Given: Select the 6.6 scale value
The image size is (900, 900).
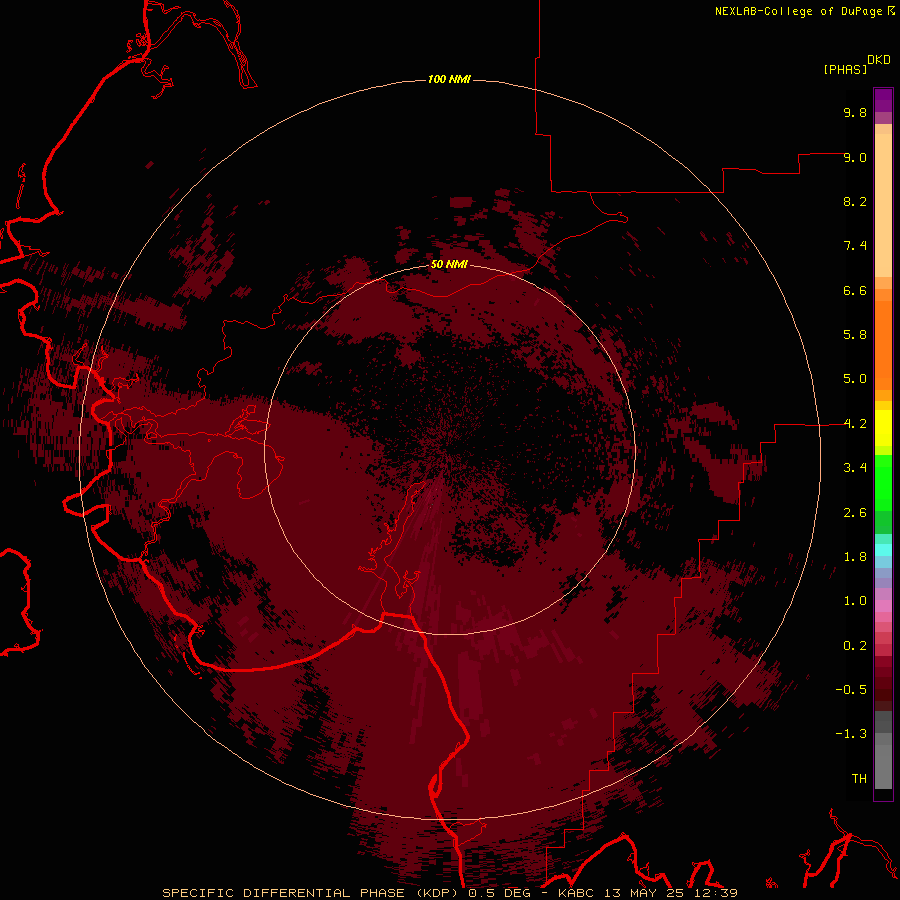Looking at the screenshot, I should click(855, 290).
